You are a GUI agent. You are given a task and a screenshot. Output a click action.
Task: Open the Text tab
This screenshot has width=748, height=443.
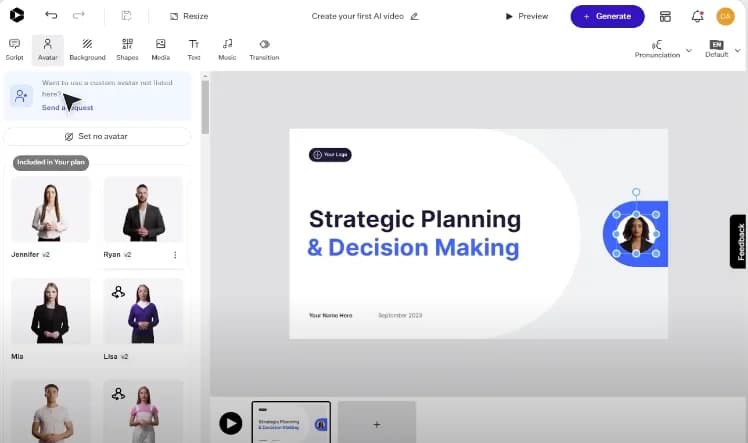pos(194,50)
